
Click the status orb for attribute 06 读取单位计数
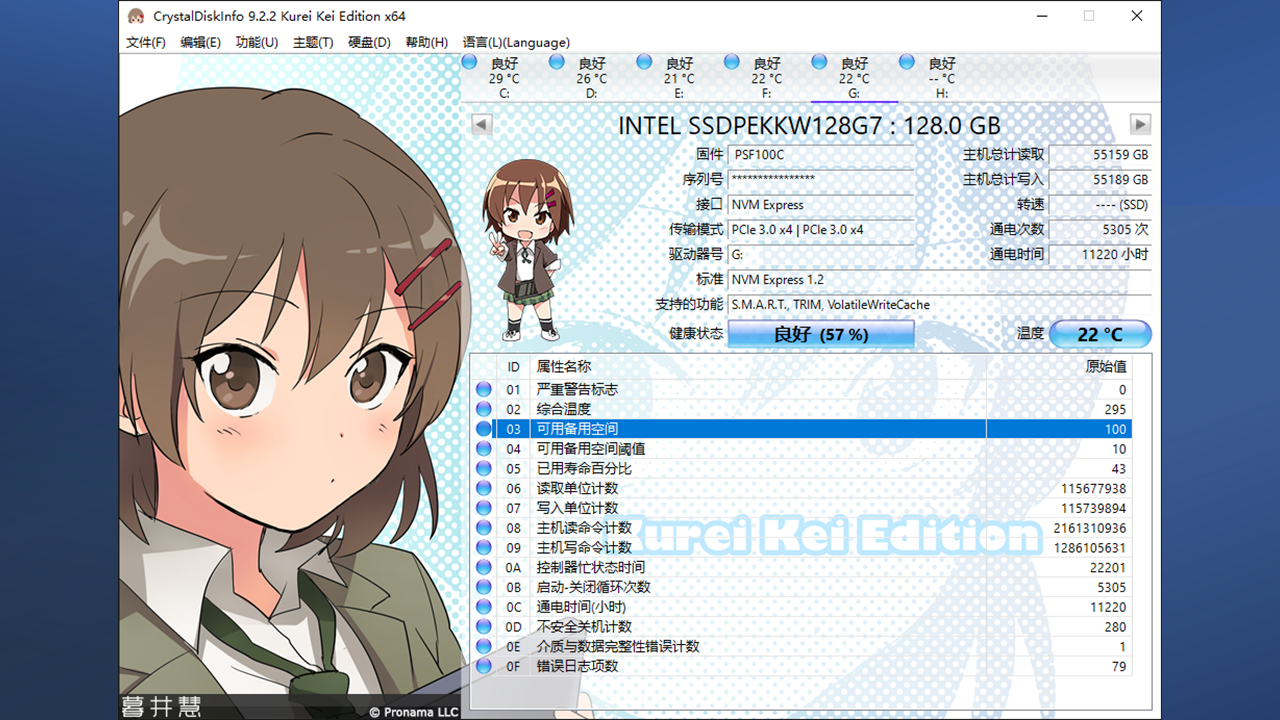pos(484,488)
